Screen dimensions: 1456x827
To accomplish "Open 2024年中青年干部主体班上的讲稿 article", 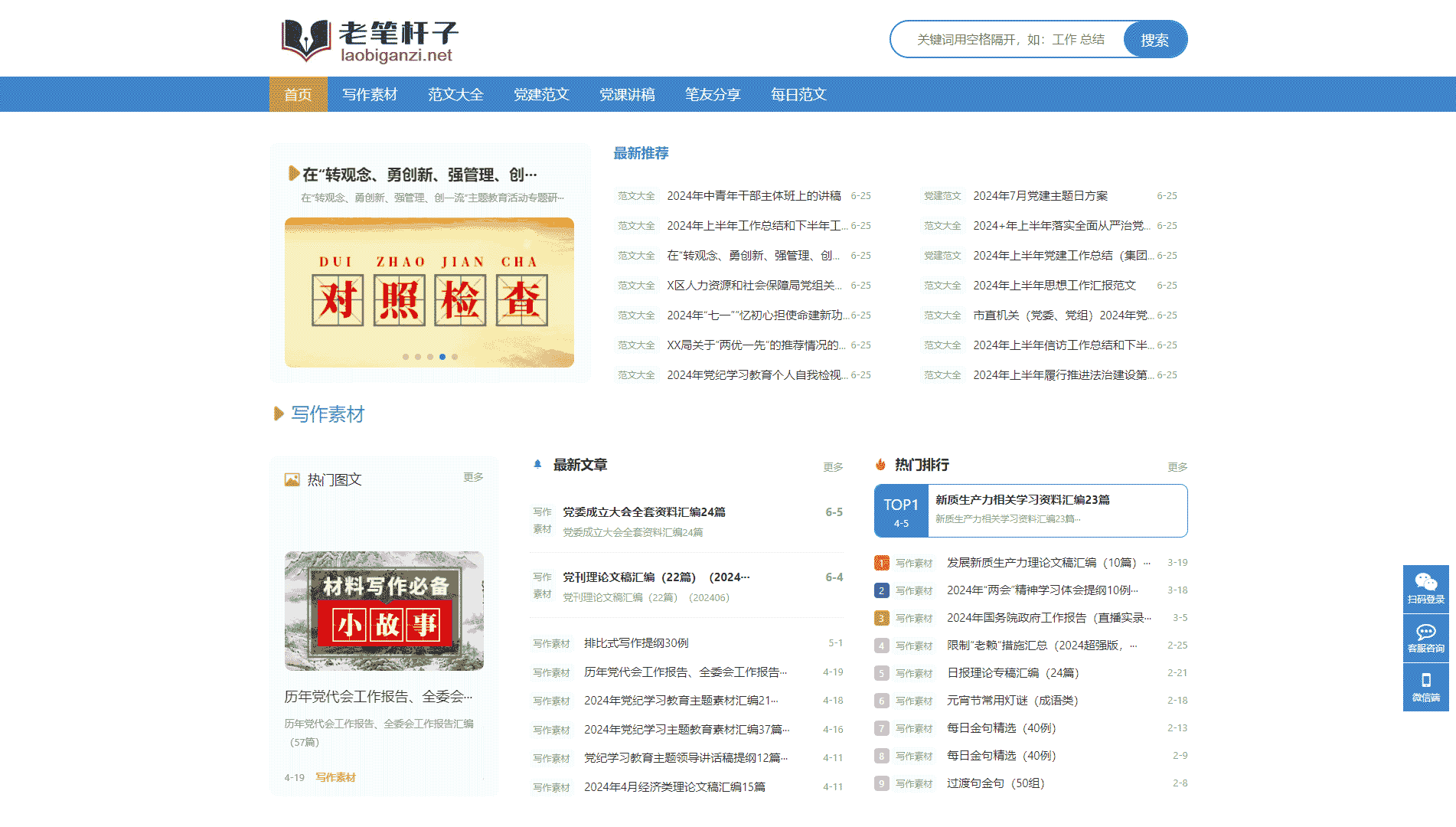I will tap(754, 196).
